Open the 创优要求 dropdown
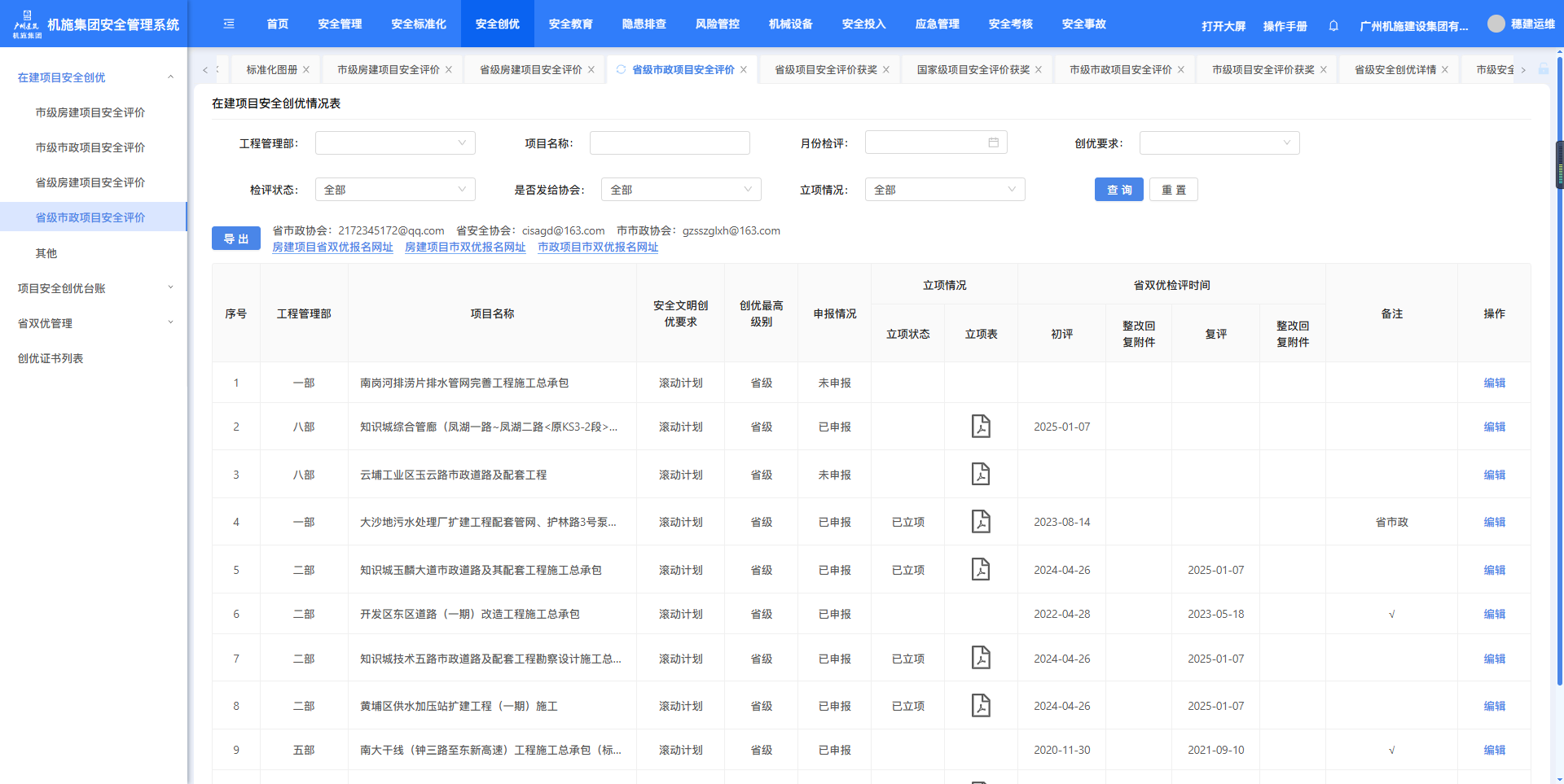Image resolution: width=1564 pixels, height=784 pixels. [x=1219, y=143]
